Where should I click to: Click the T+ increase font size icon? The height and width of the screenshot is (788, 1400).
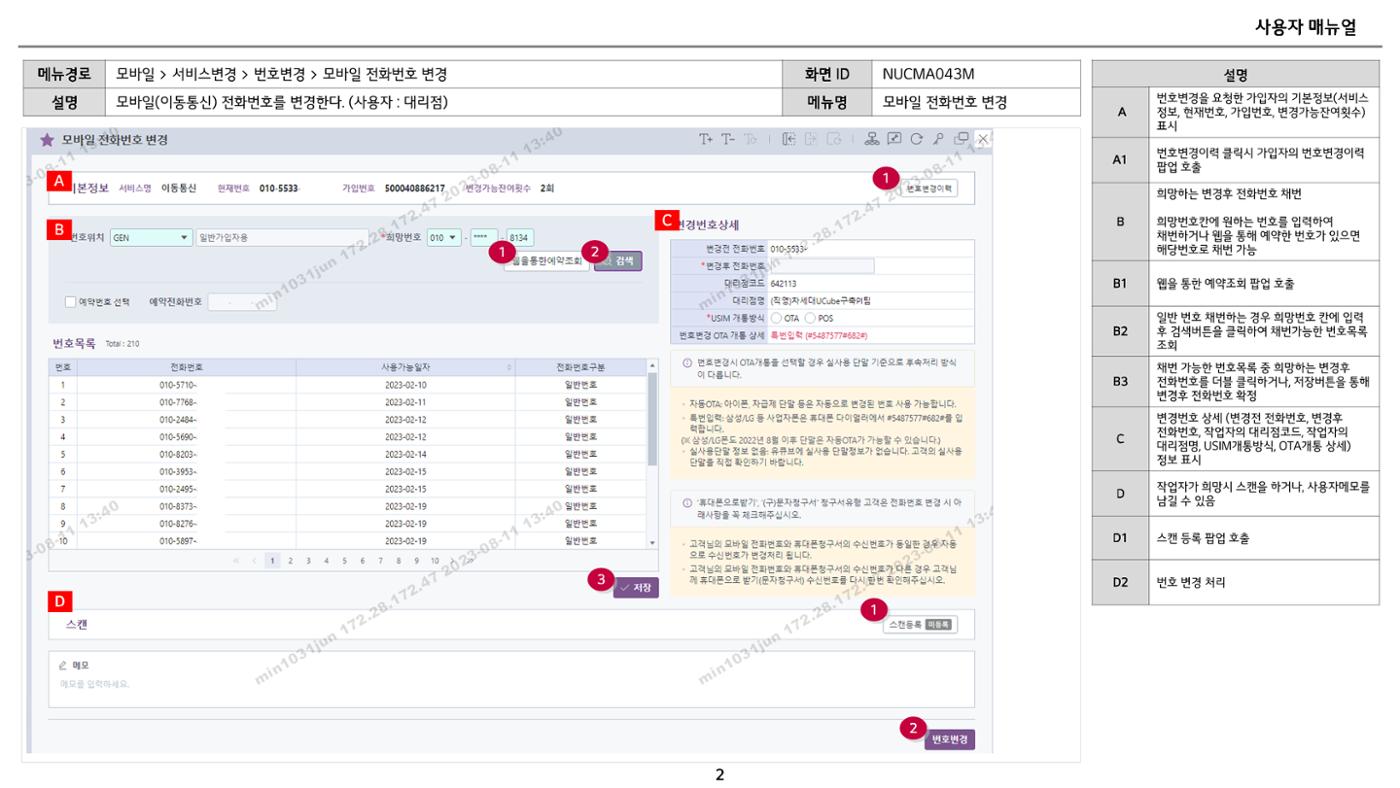706,139
